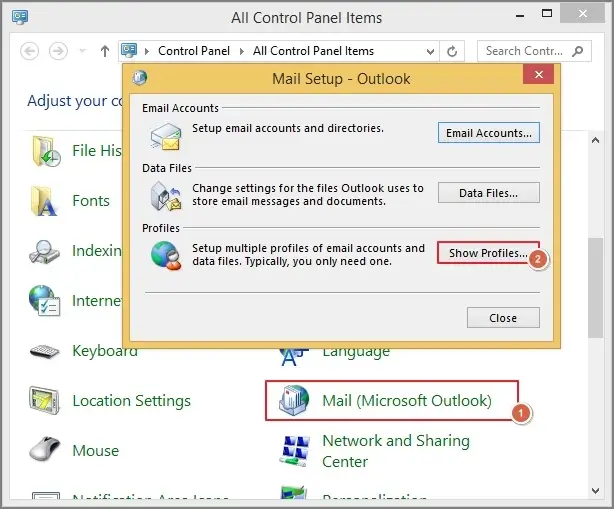Click the File History icon
Image resolution: width=614 pixels, height=509 pixels.
click(45, 151)
